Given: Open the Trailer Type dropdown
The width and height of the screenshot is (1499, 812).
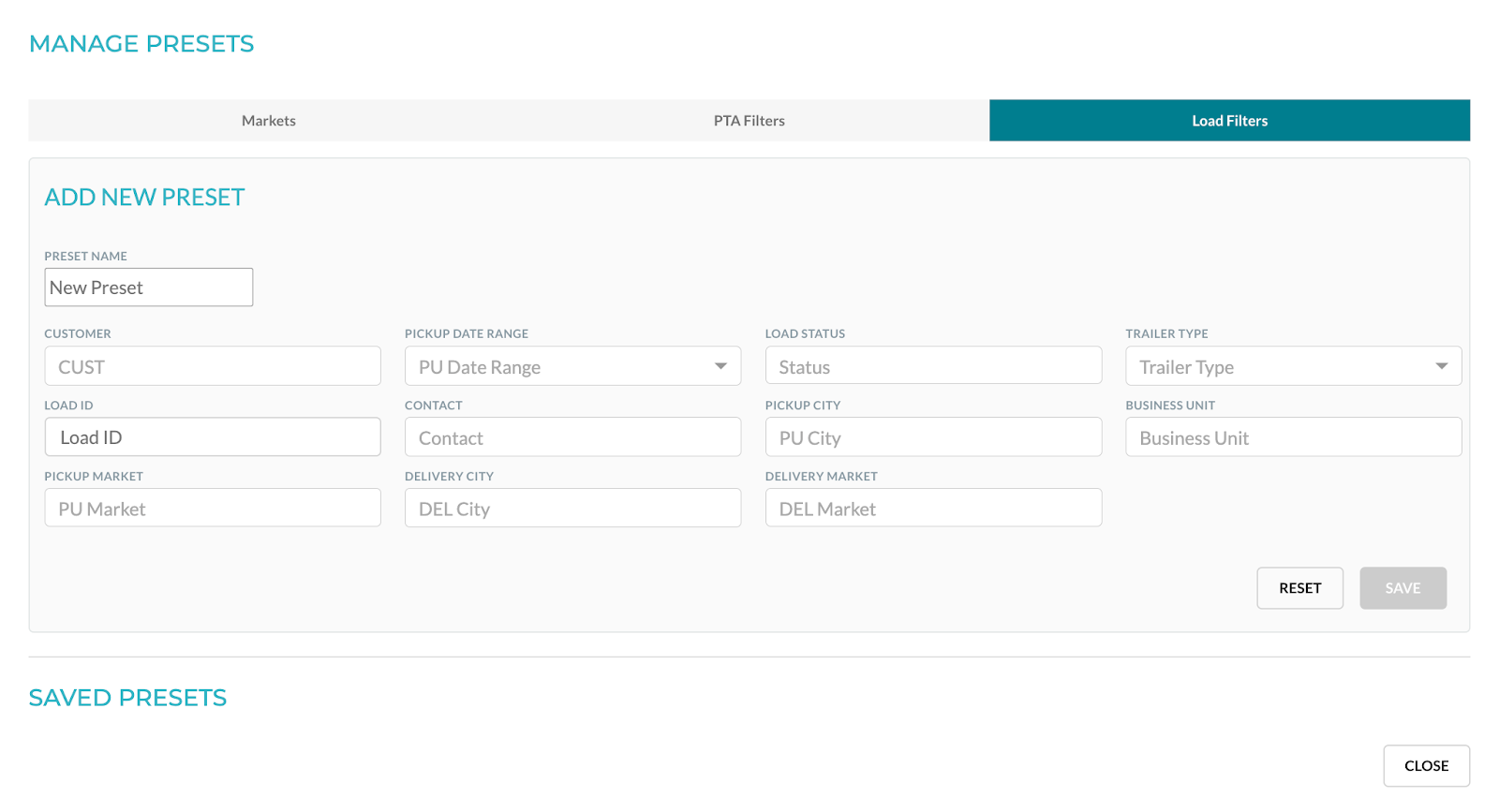Looking at the screenshot, I should [x=1293, y=366].
